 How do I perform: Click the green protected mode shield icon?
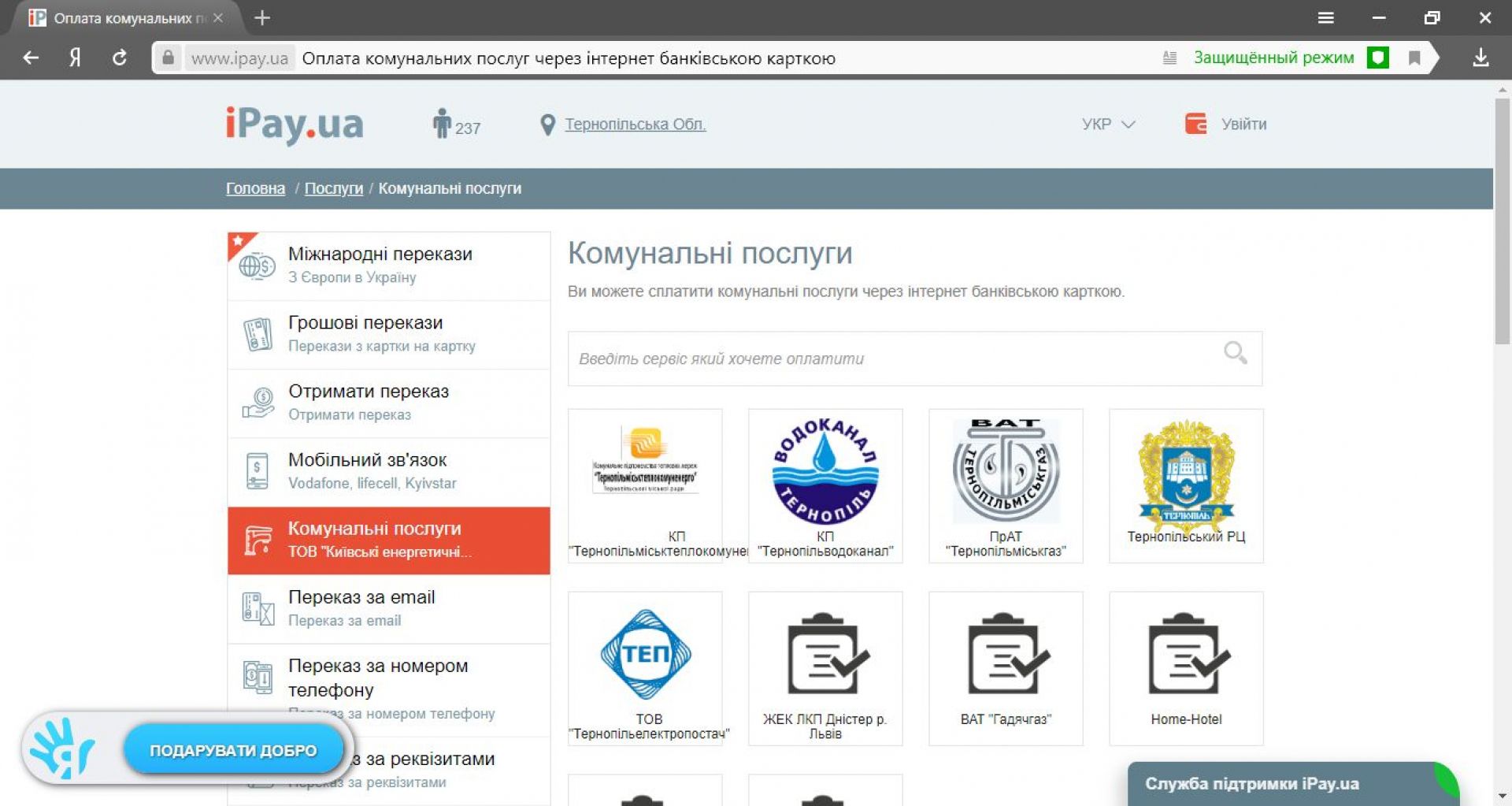[1377, 58]
